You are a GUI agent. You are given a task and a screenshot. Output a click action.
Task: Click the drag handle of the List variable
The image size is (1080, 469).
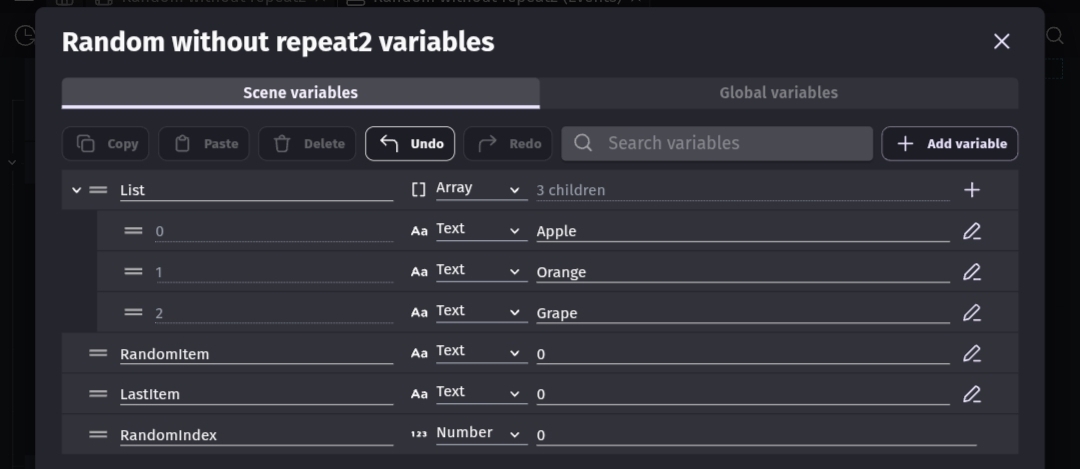tap(98, 190)
